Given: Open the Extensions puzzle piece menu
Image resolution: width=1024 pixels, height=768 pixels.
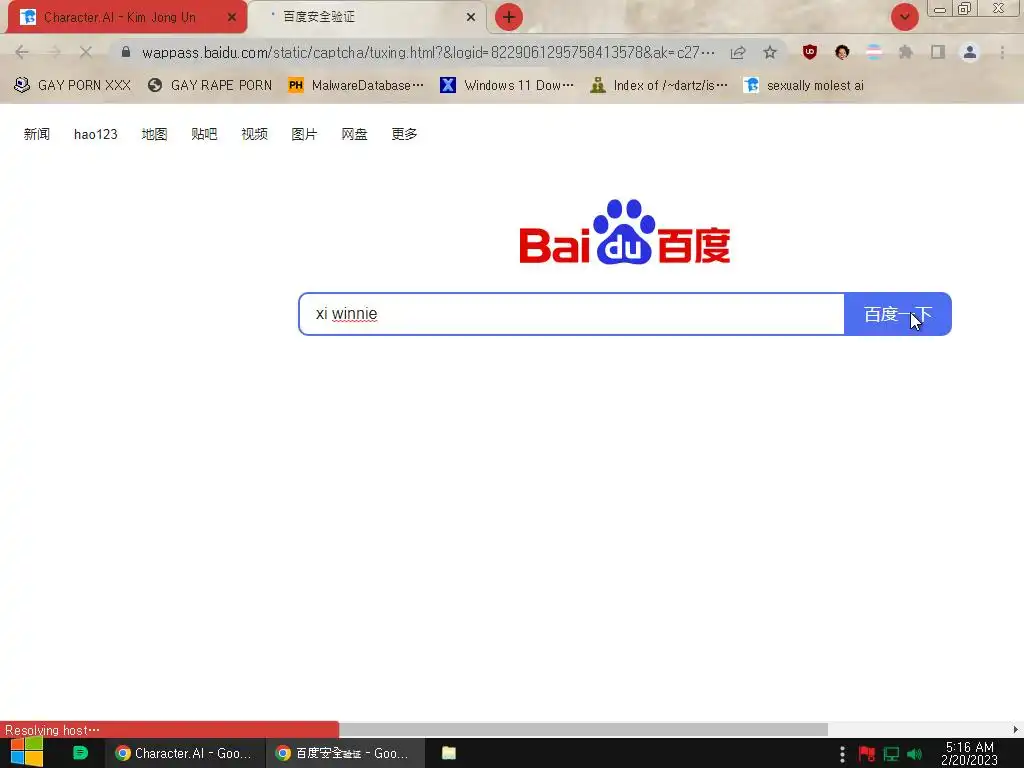Looking at the screenshot, I should tap(905, 52).
